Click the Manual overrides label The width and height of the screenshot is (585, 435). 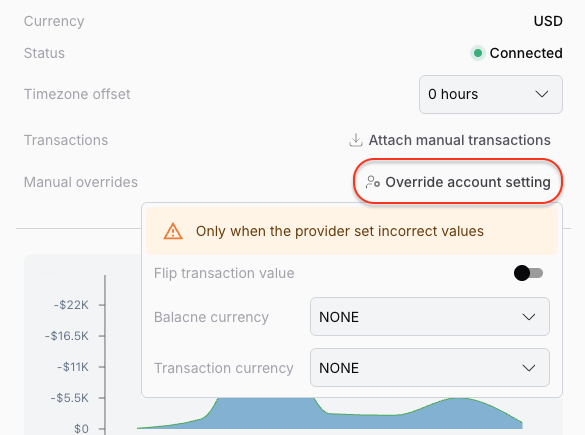81,182
